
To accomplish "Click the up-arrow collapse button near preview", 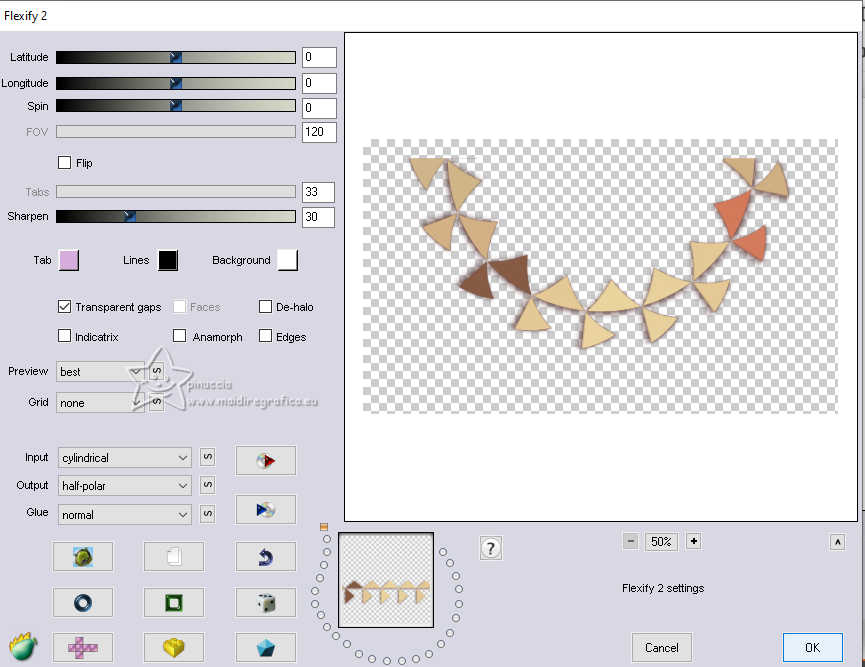I will click(837, 542).
